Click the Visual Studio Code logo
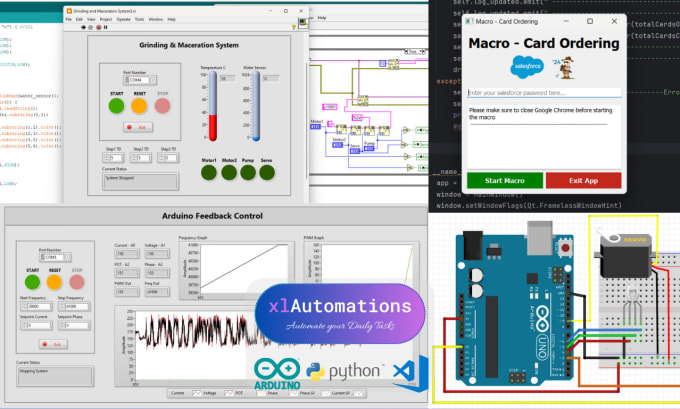Viewport: 680px width, 409px height. 410,374
